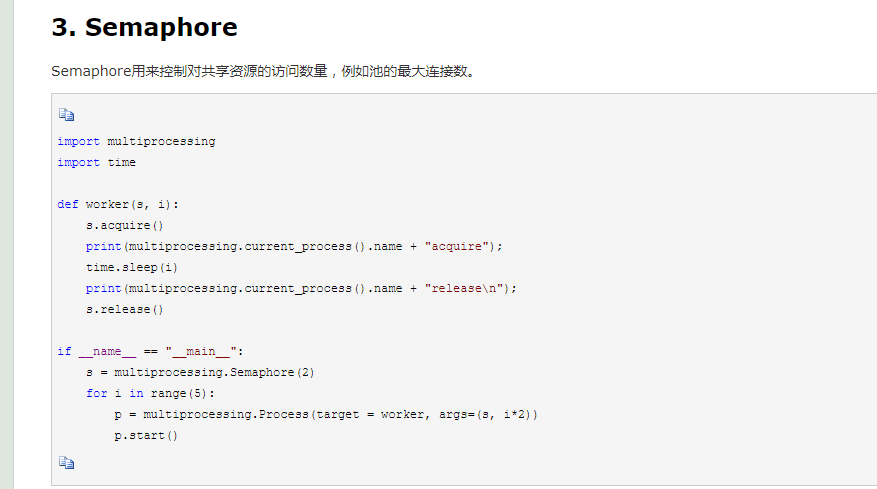Screen dimensions: 877x489
Task: Click the blue "def" keyword
Action: coord(67,205)
